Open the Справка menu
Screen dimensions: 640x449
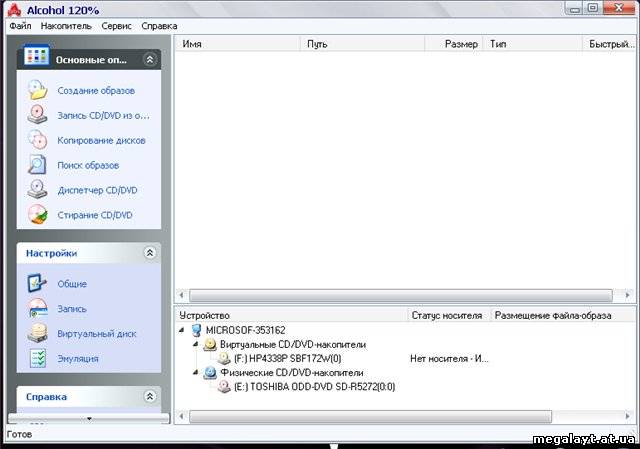click(x=159, y=26)
